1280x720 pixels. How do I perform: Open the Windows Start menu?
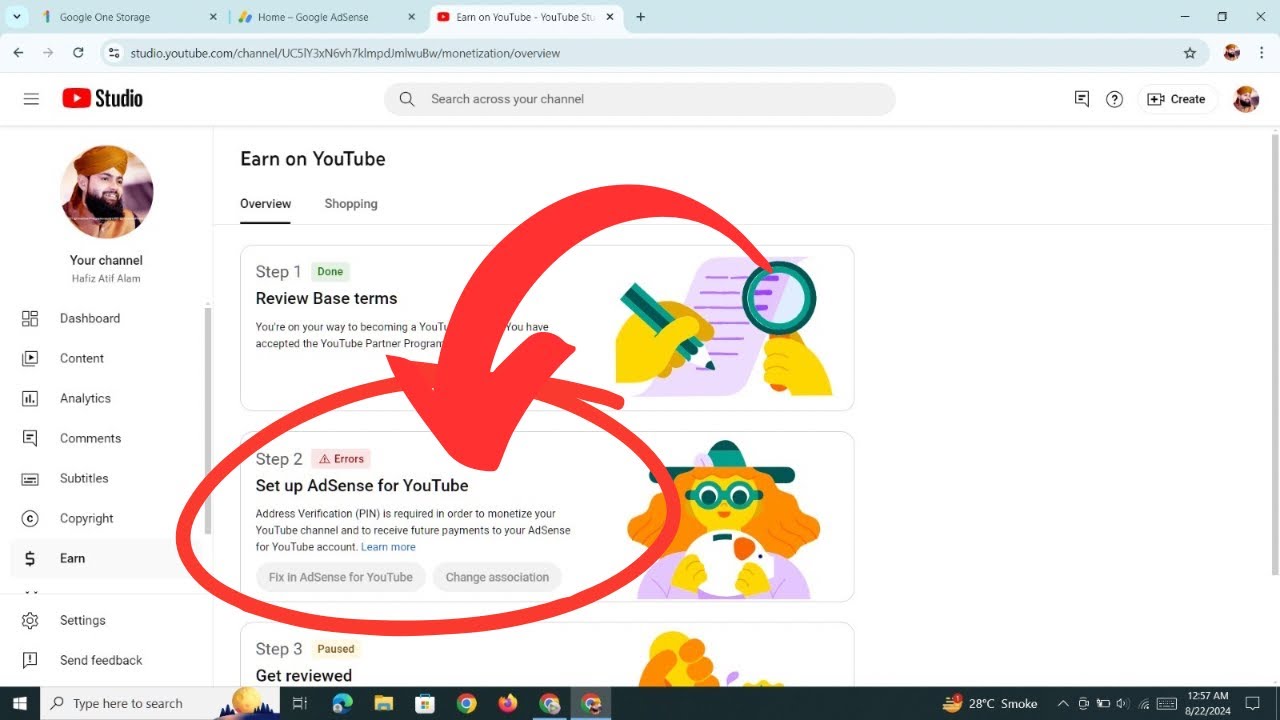tap(20, 703)
